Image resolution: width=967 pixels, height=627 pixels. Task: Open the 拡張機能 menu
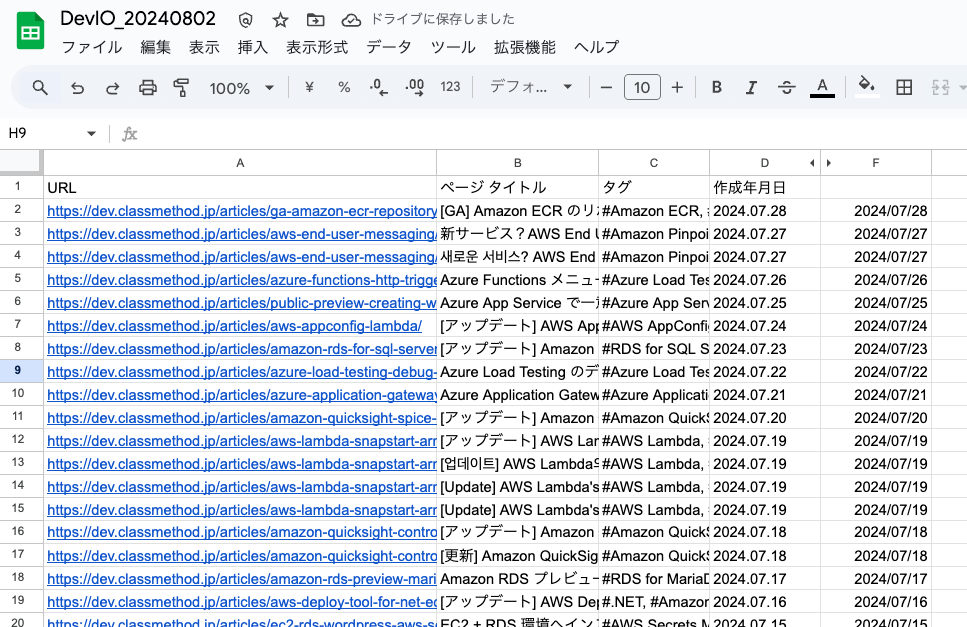pyautogui.click(x=525, y=47)
